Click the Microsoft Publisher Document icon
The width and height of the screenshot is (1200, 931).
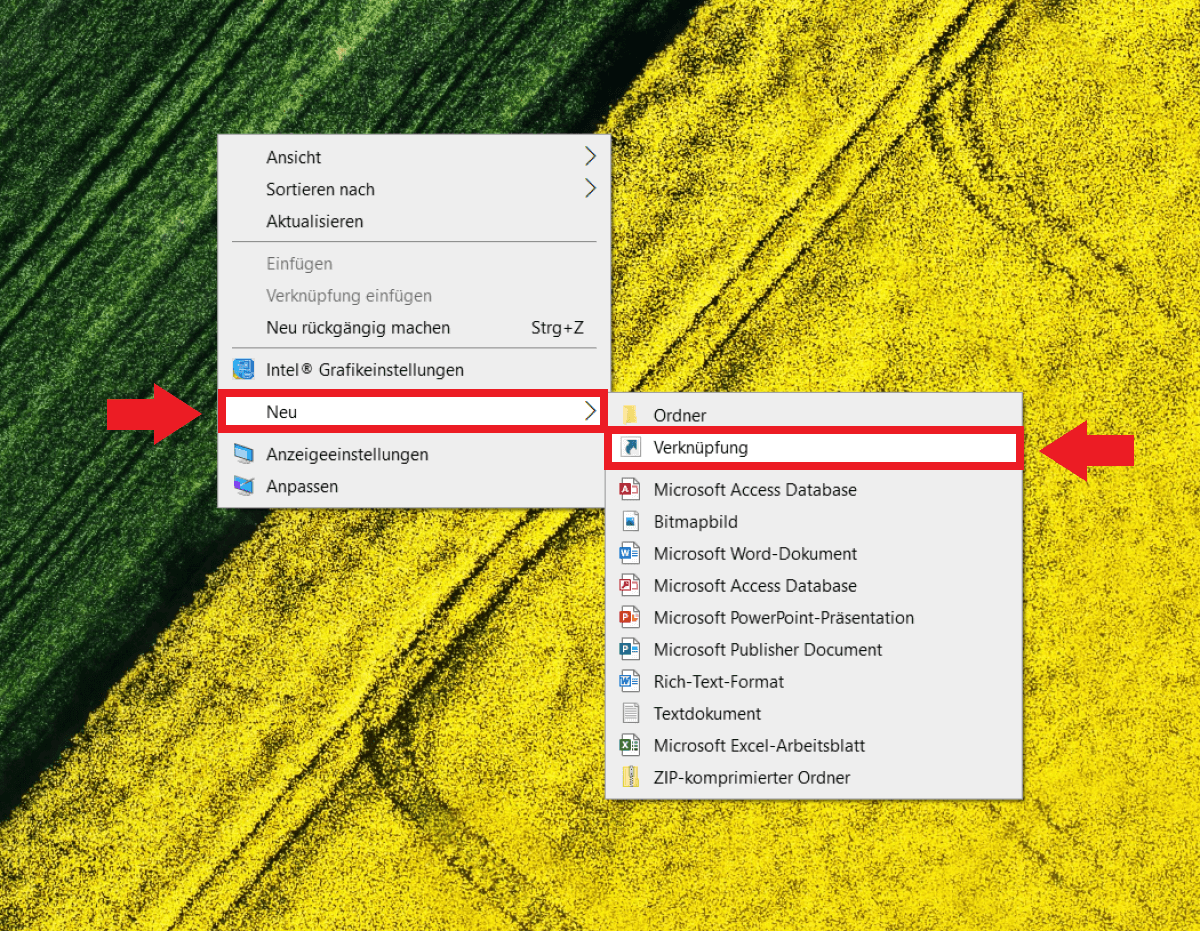point(630,649)
